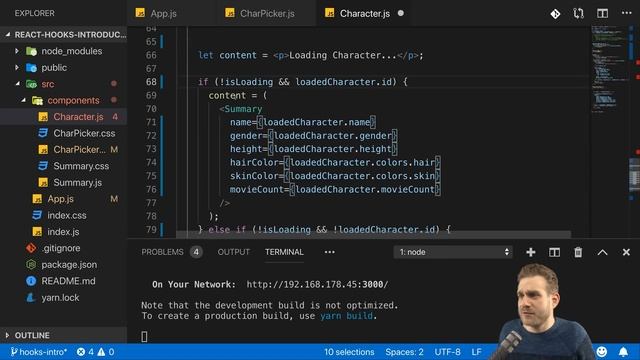This screenshot has height=360, width=640.
Task: Click the code minimap
Action: tap(610, 69)
